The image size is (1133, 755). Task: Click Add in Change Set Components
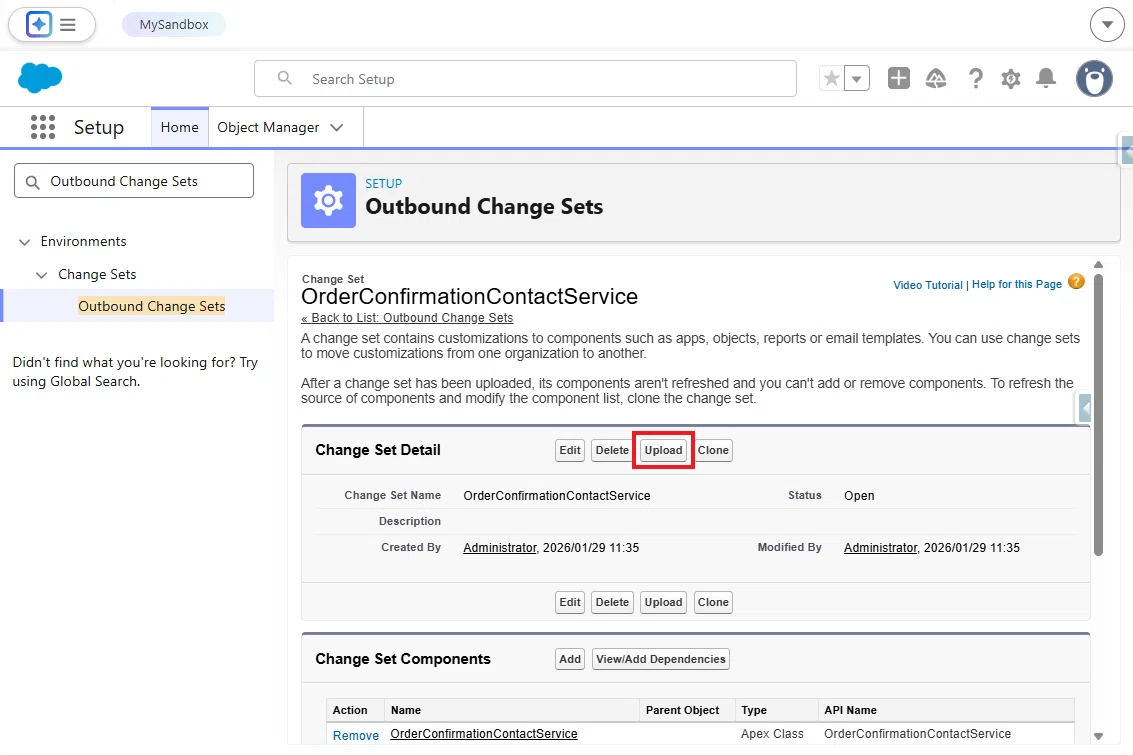click(569, 659)
